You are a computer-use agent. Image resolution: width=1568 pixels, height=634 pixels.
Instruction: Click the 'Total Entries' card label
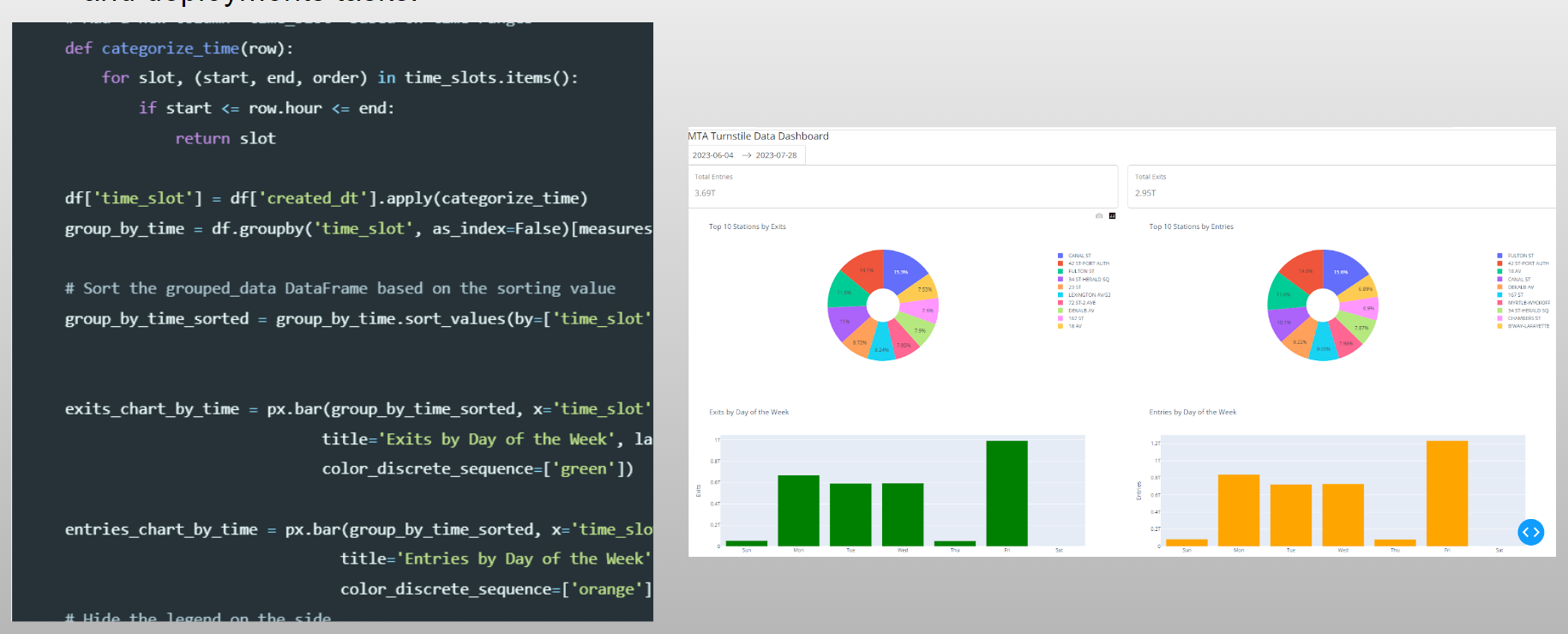[713, 177]
